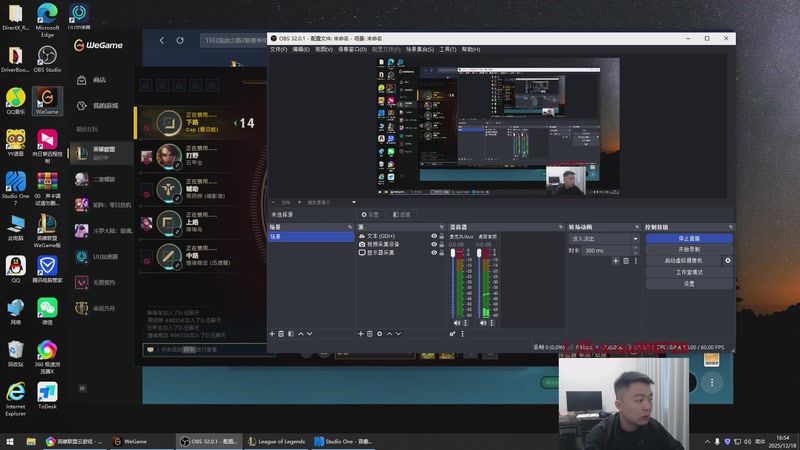Screen dimensions: 800x450
Task: Open the Desktop Audio channel options menu
Action: pyautogui.click(x=492, y=323)
